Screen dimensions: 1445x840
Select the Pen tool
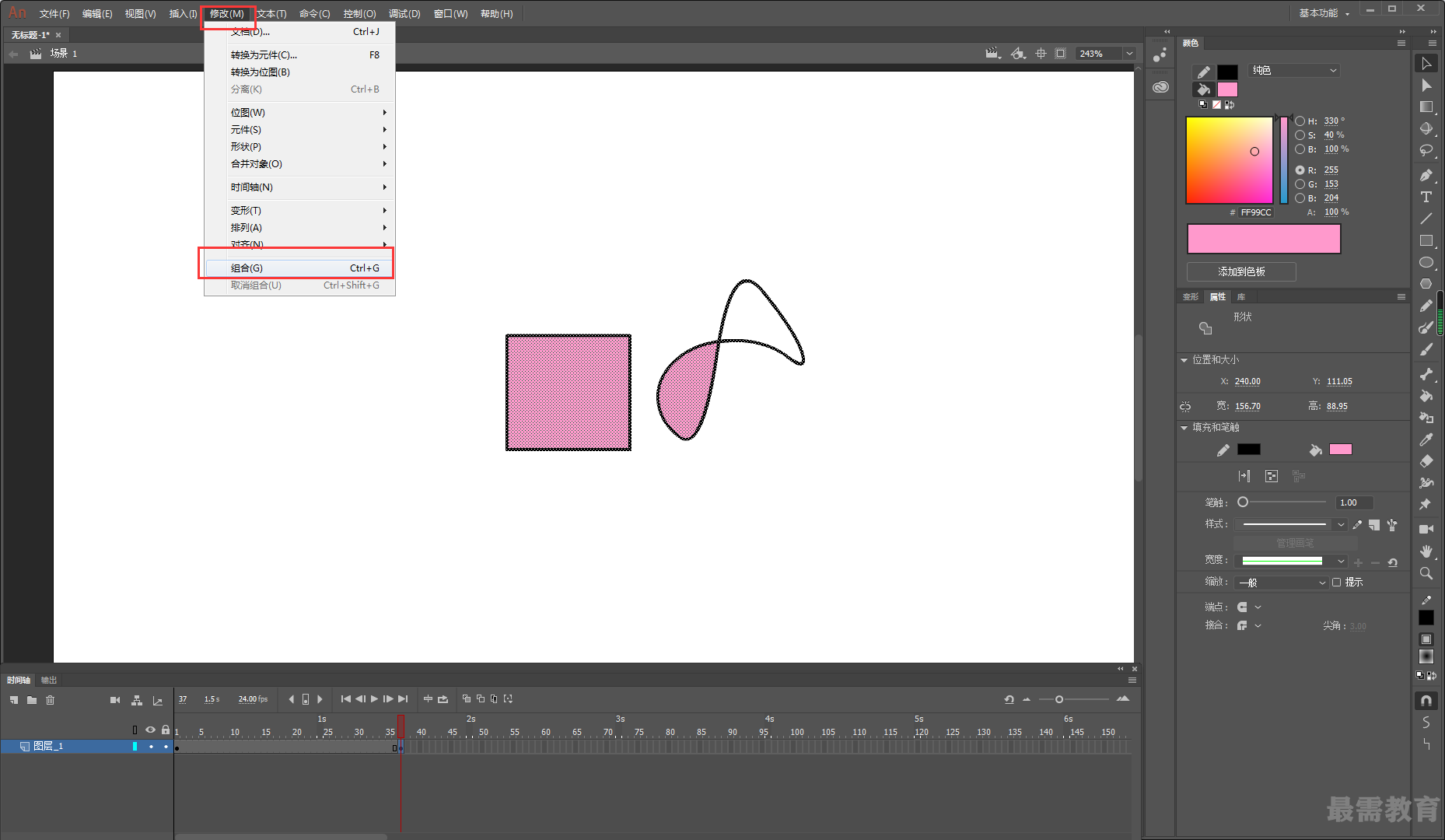1426,175
